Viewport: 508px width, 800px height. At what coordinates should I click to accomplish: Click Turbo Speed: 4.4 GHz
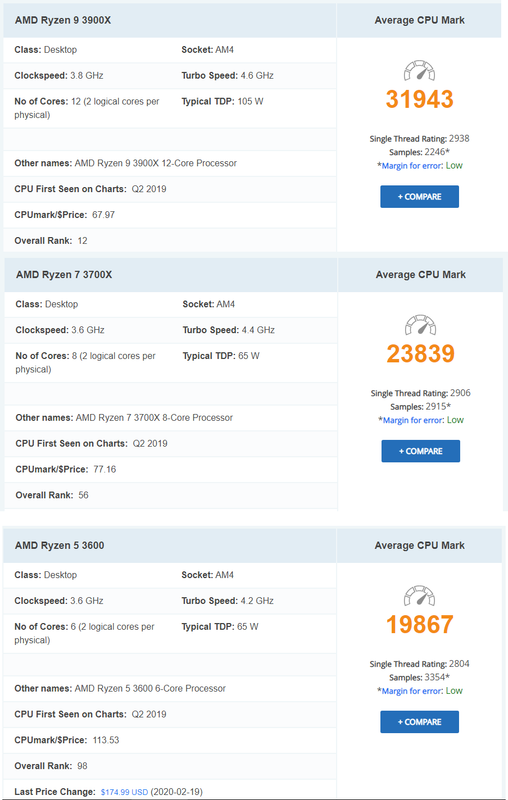[228, 330]
